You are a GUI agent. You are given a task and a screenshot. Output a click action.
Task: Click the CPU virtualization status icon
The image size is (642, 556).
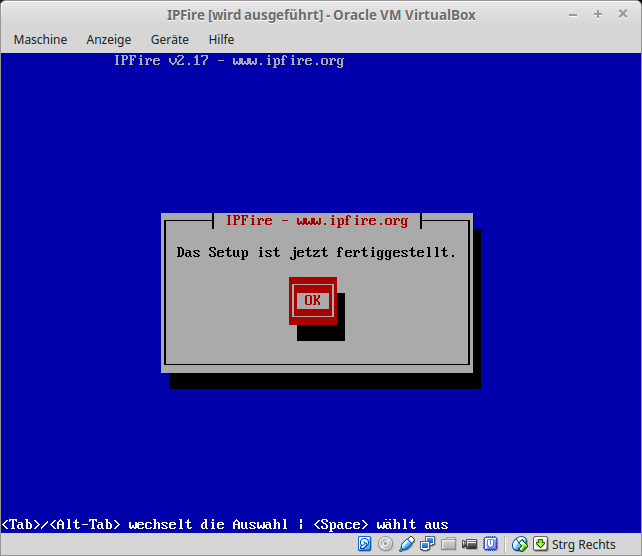[490, 544]
